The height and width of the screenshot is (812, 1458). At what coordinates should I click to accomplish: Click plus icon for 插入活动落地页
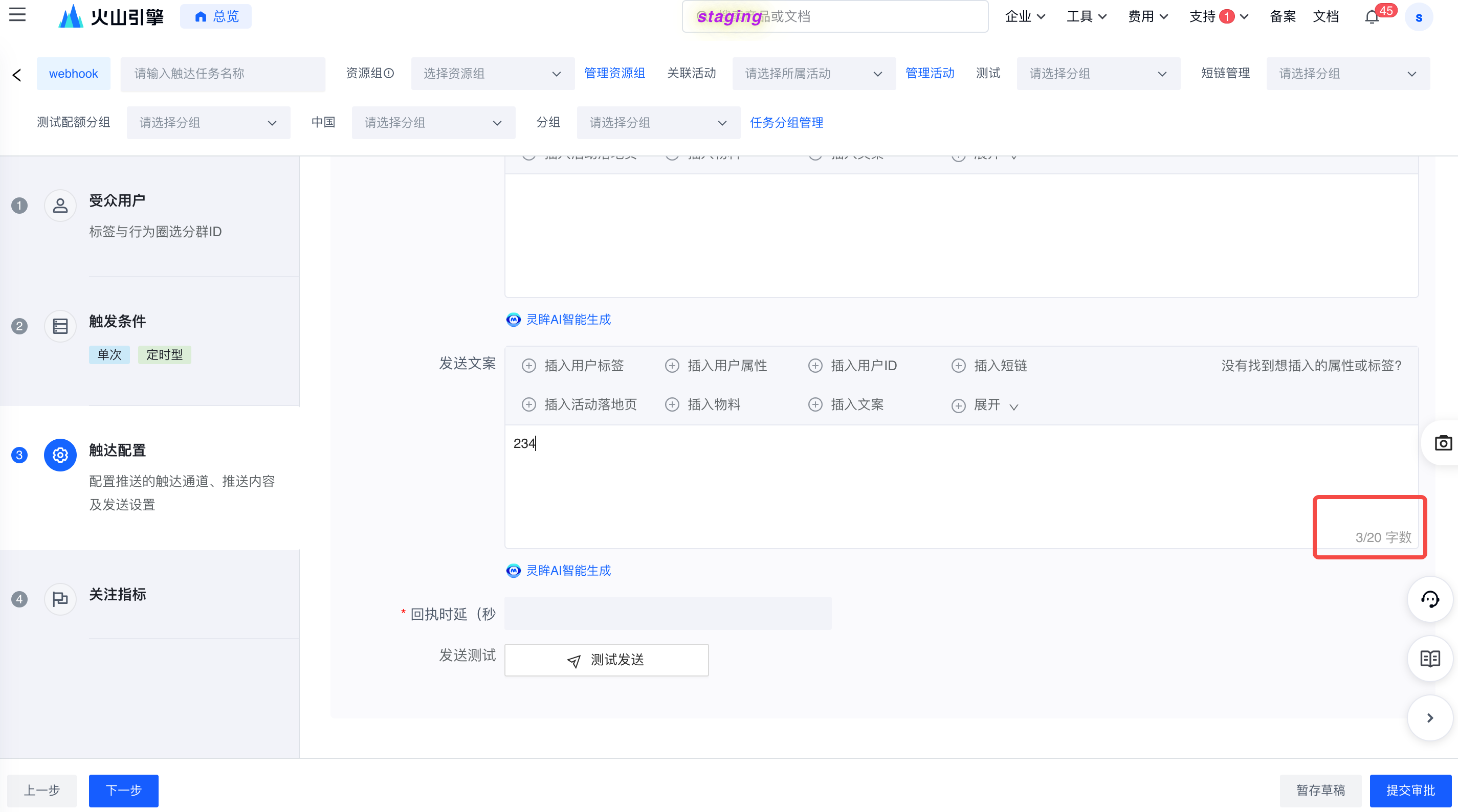click(x=528, y=404)
